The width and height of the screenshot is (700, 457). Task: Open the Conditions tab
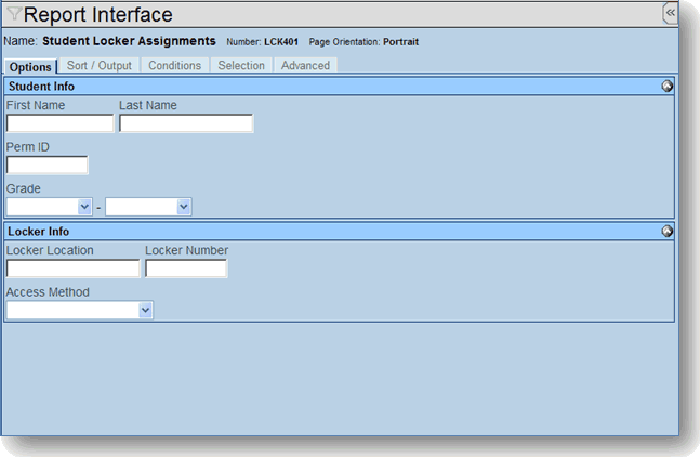[175, 66]
